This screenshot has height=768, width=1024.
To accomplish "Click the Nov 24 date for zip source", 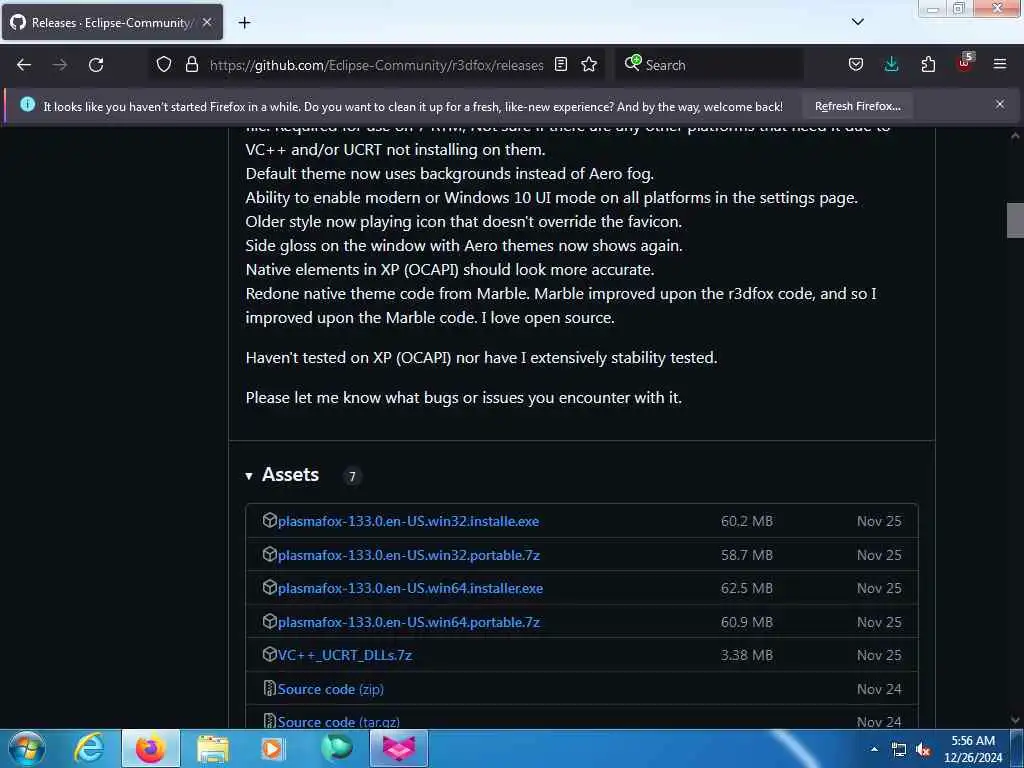I will [x=879, y=689].
